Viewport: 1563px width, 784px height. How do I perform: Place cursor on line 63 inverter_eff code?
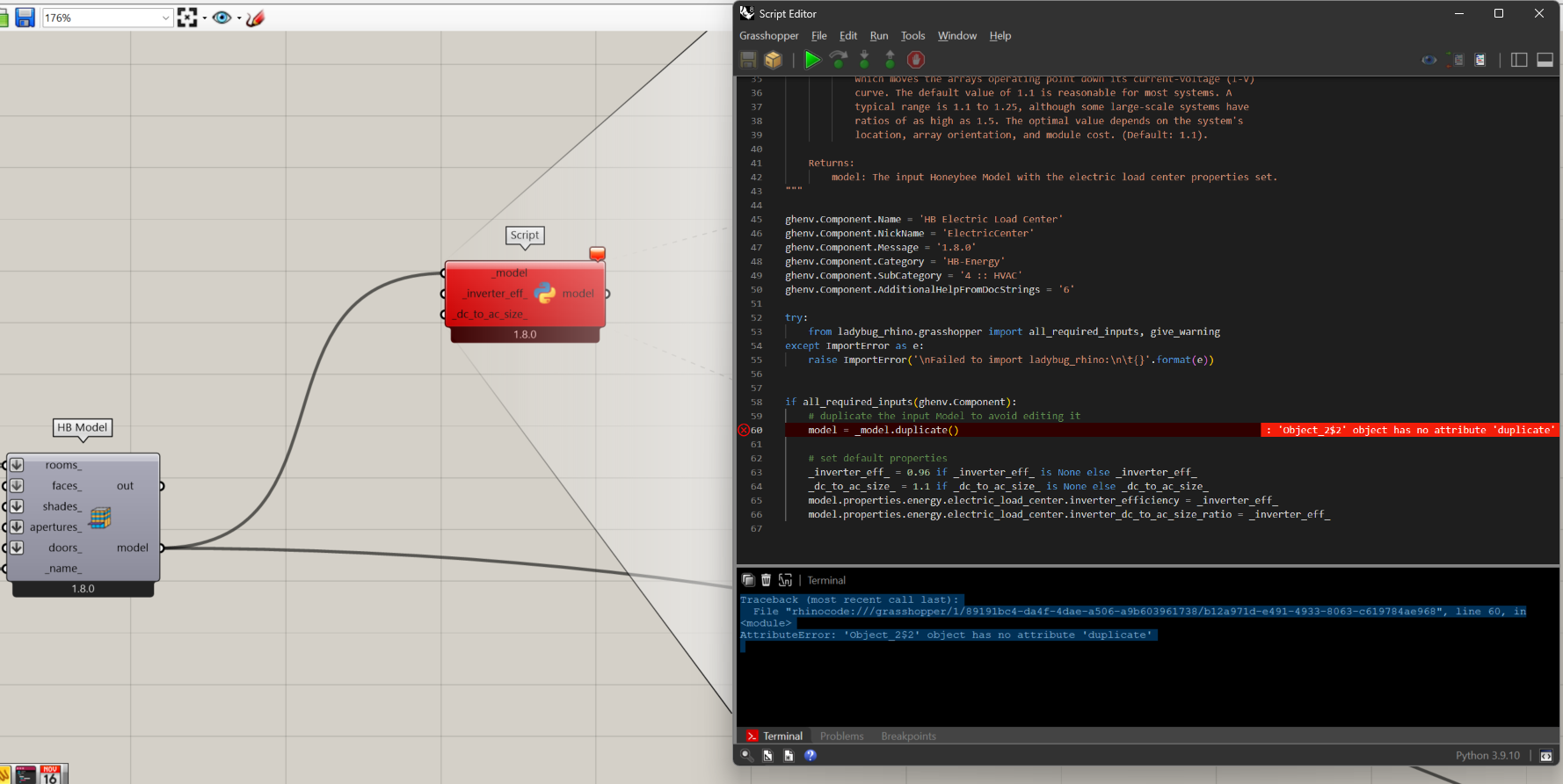(x=1002, y=472)
